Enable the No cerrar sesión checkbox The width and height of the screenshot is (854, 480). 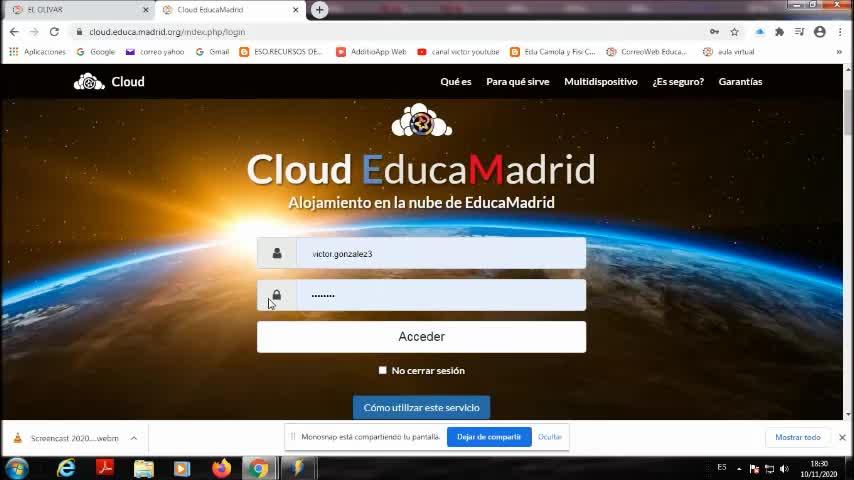(x=382, y=370)
